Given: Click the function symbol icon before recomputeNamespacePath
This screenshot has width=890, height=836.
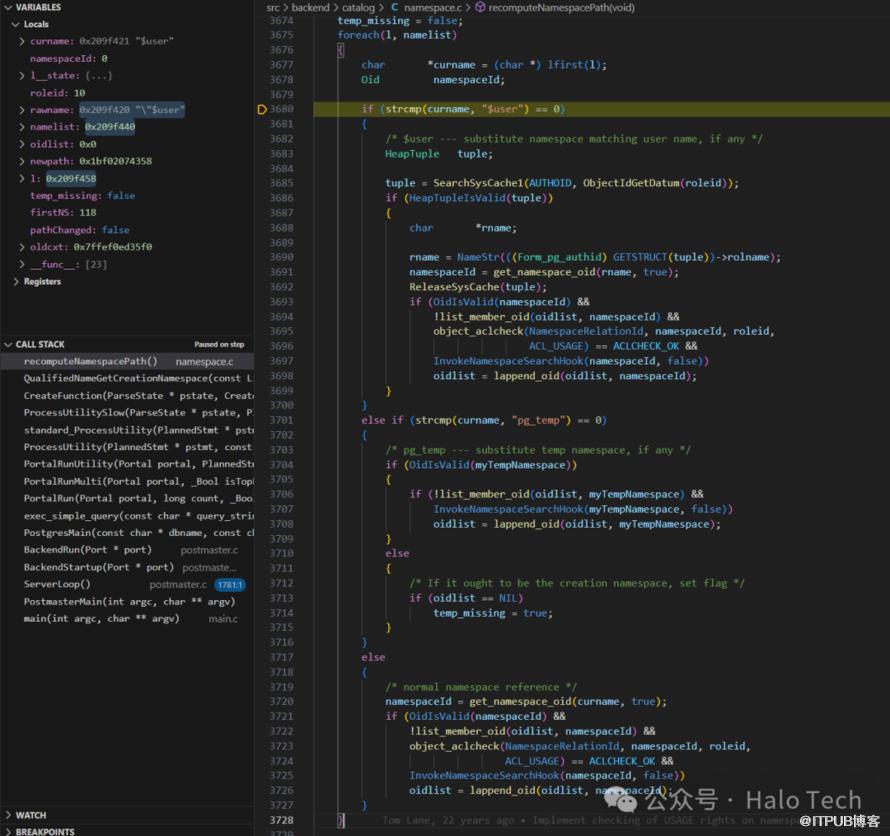Looking at the screenshot, I should (x=480, y=7).
